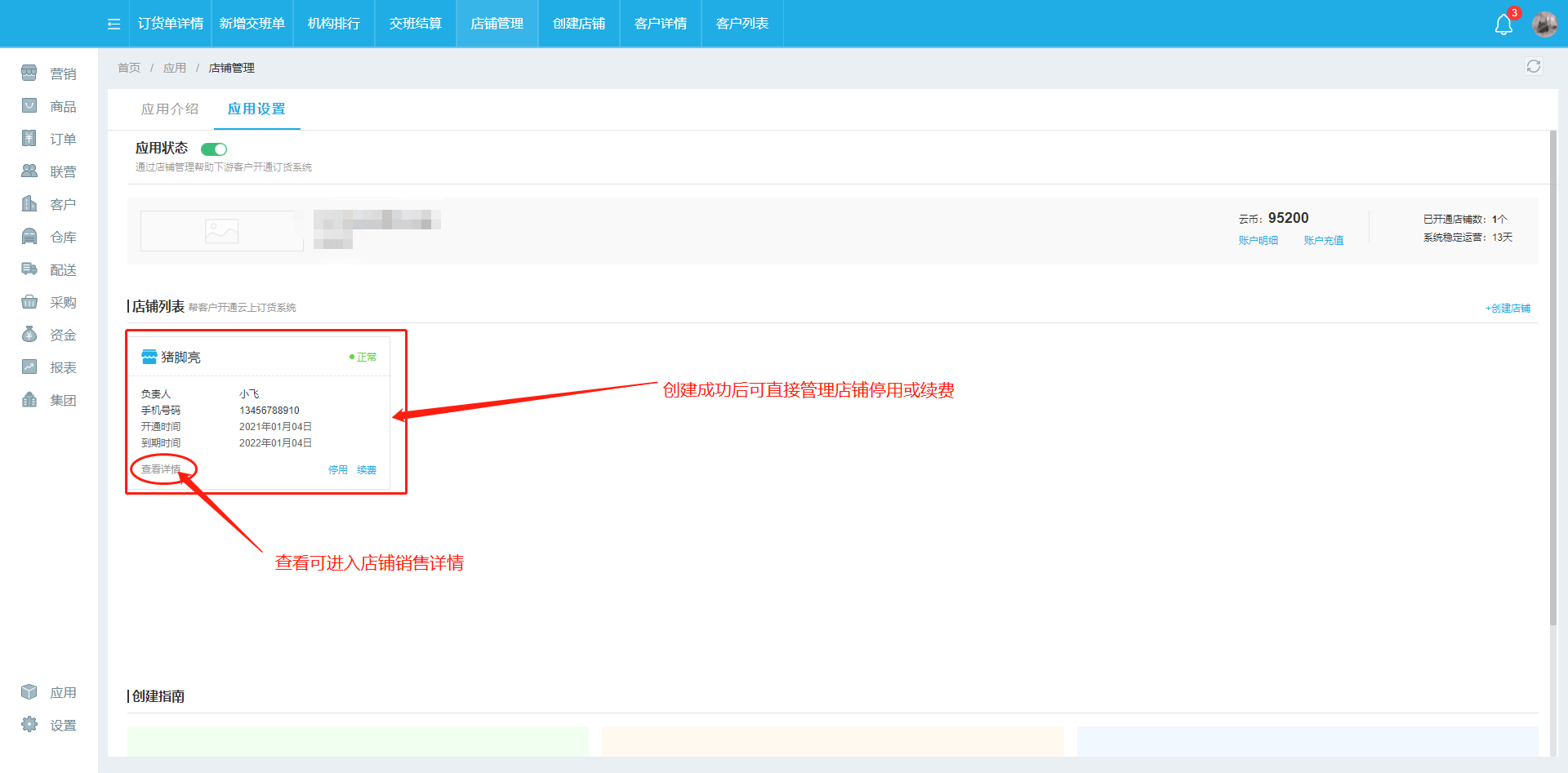The width and height of the screenshot is (1568, 773).
Task: Click +创建店铺 to create a store
Action: (1508, 308)
